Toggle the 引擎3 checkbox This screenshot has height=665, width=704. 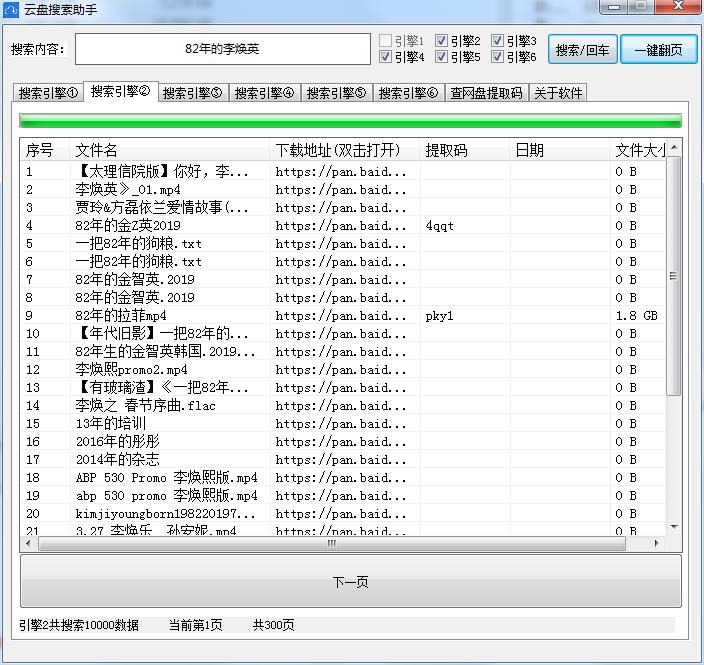497,40
